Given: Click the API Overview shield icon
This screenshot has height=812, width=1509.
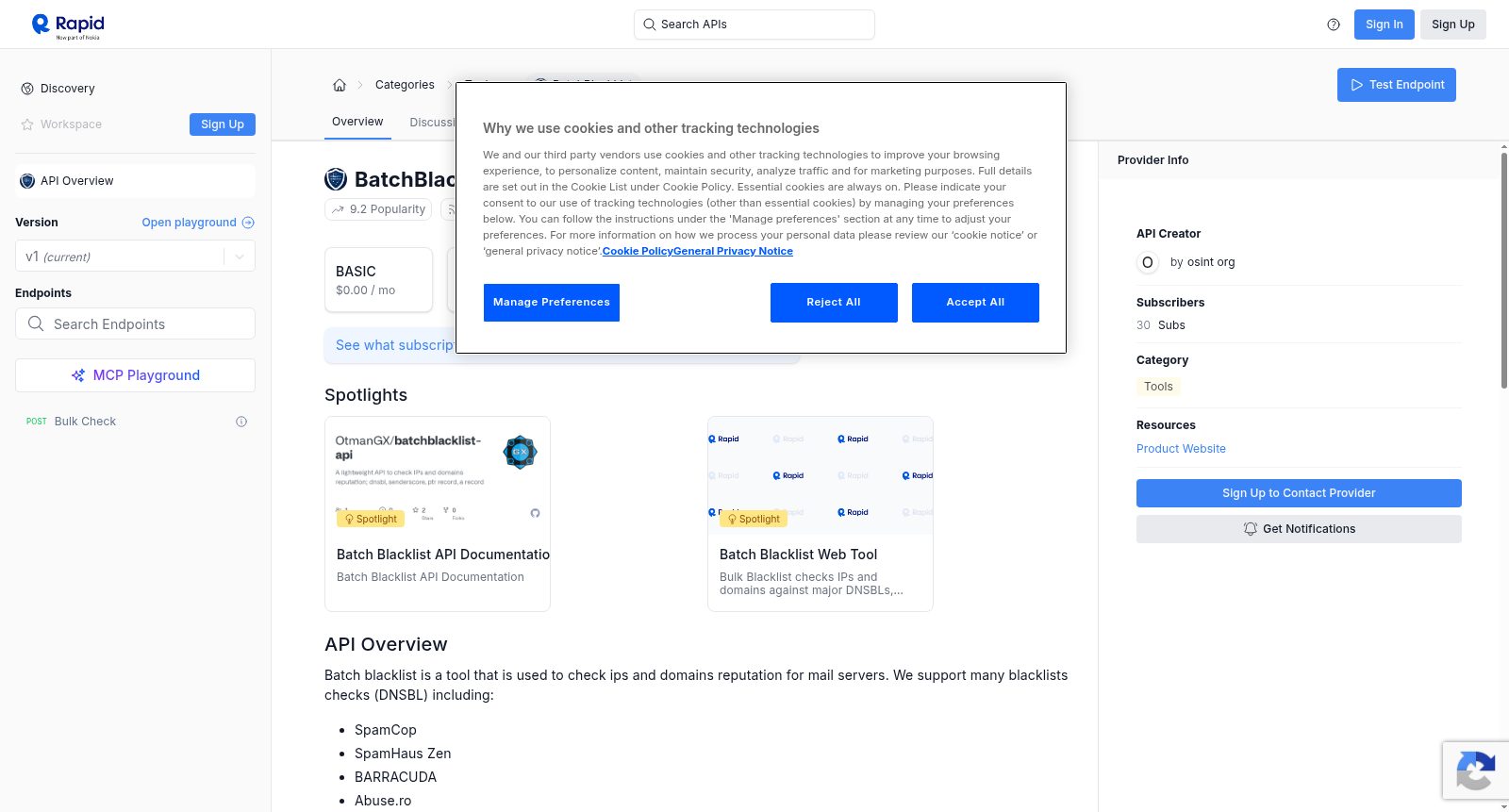Looking at the screenshot, I should click(x=27, y=181).
